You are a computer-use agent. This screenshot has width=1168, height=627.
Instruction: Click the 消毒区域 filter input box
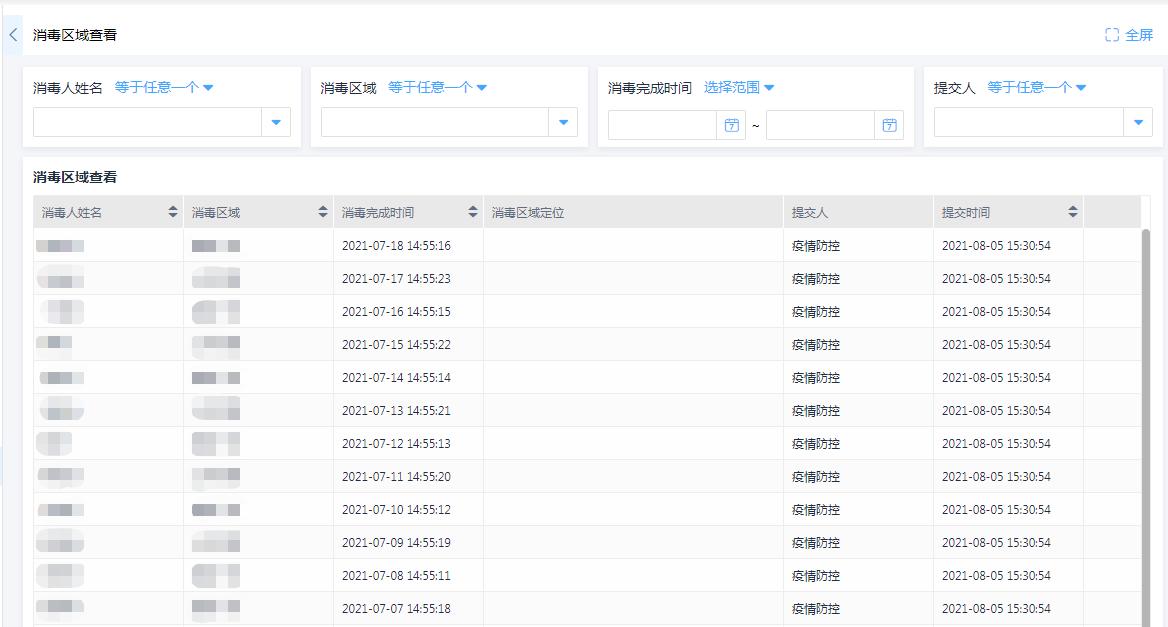pos(430,121)
